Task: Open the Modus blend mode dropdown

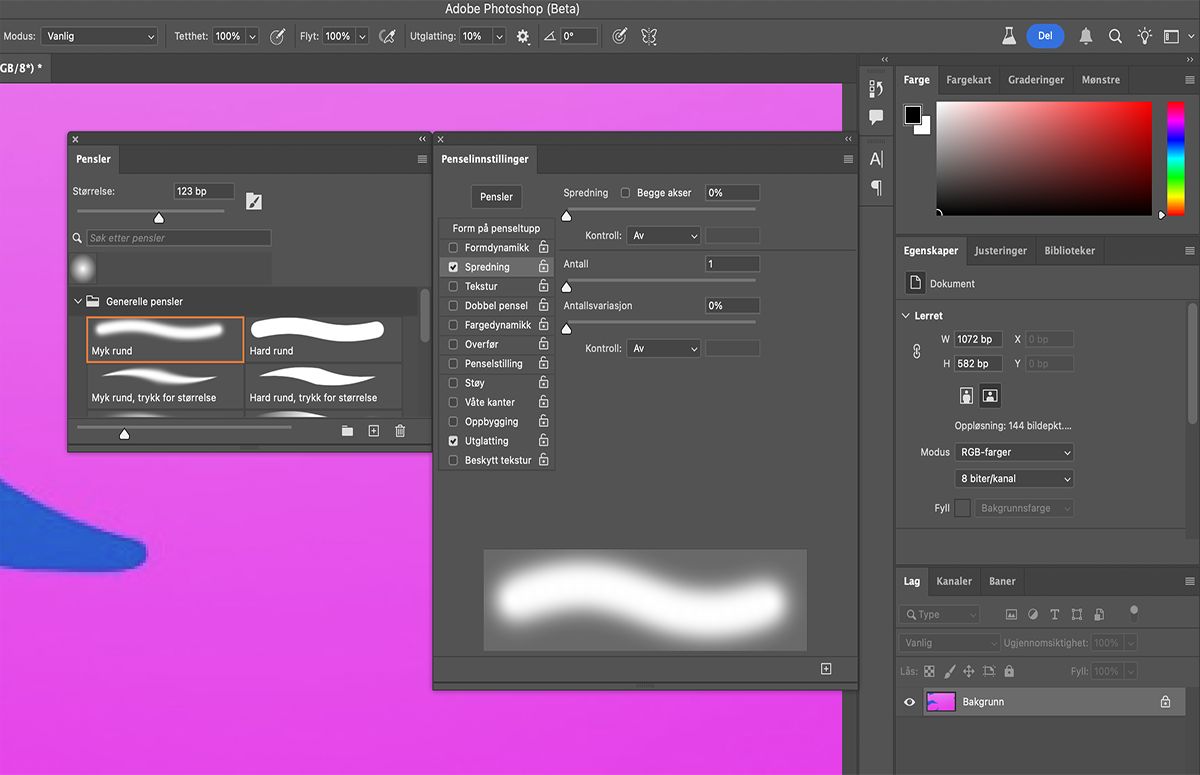Action: coord(99,36)
